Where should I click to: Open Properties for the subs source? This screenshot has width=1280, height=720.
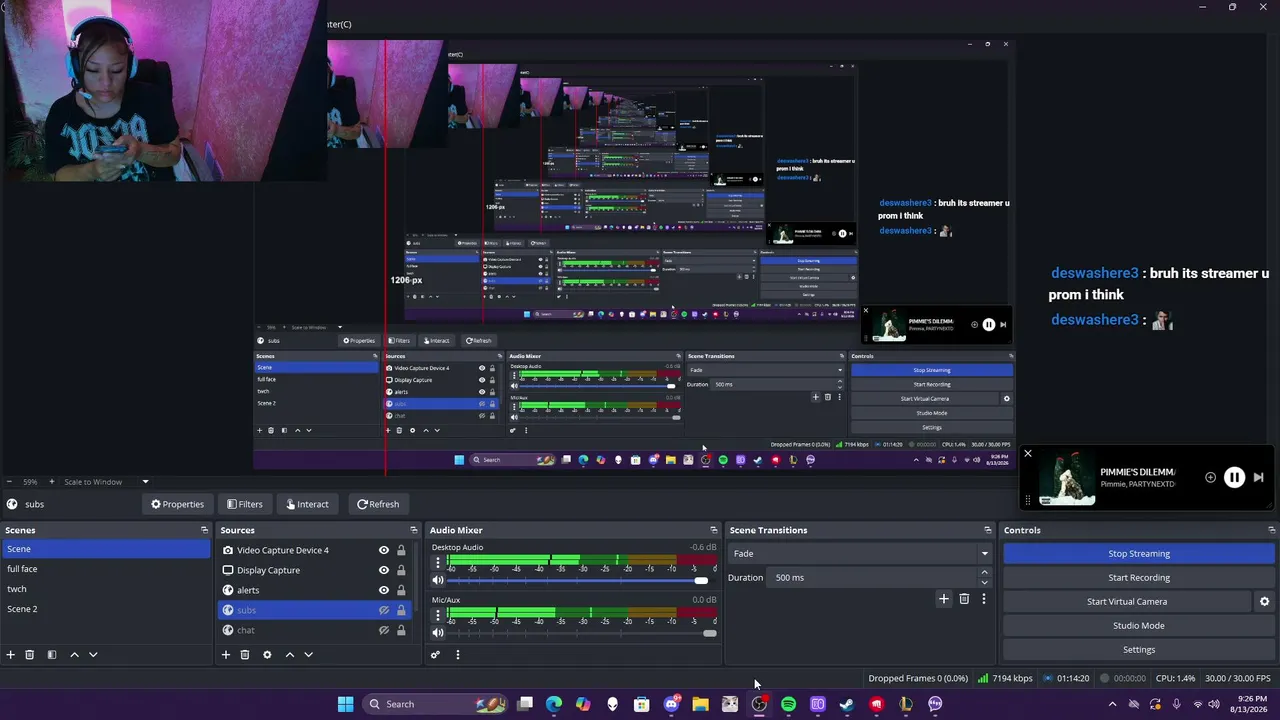tap(177, 504)
